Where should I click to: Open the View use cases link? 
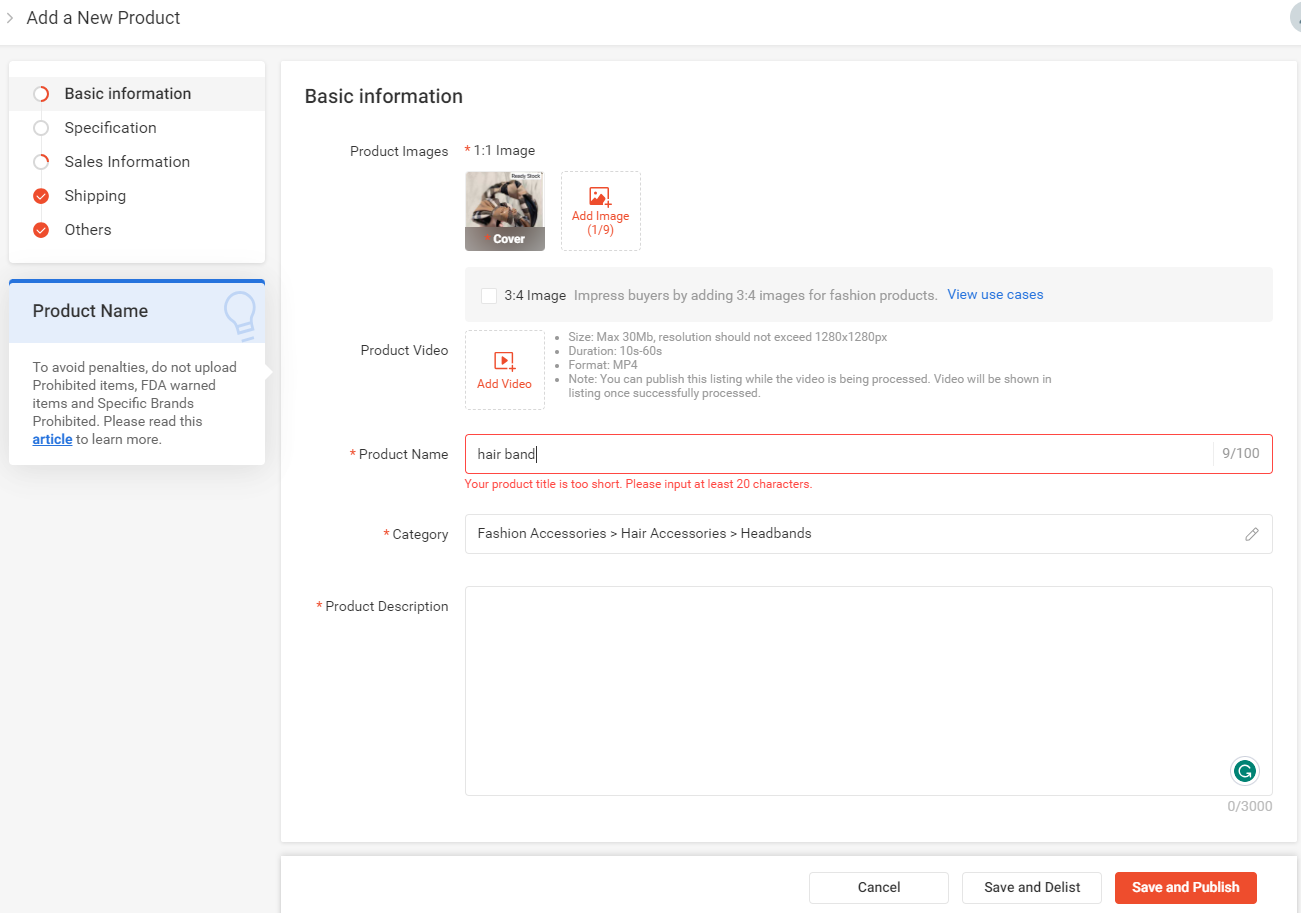click(x=994, y=295)
